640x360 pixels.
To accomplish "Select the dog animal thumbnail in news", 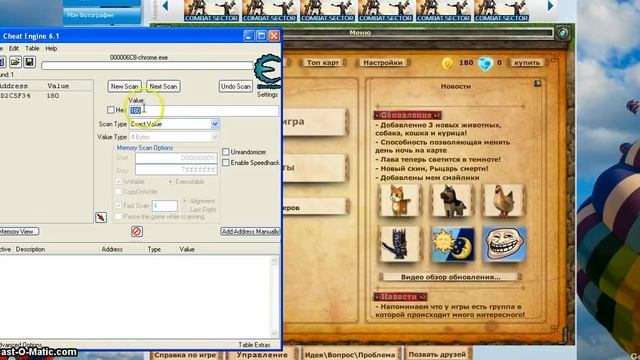I will click(452, 200).
